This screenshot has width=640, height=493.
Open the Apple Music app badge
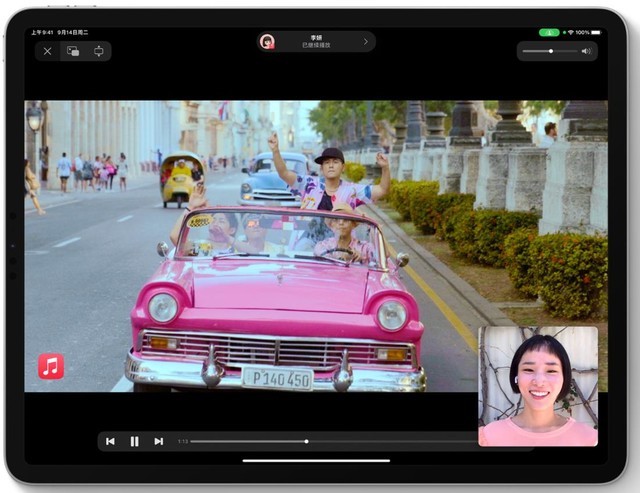(x=51, y=366)
